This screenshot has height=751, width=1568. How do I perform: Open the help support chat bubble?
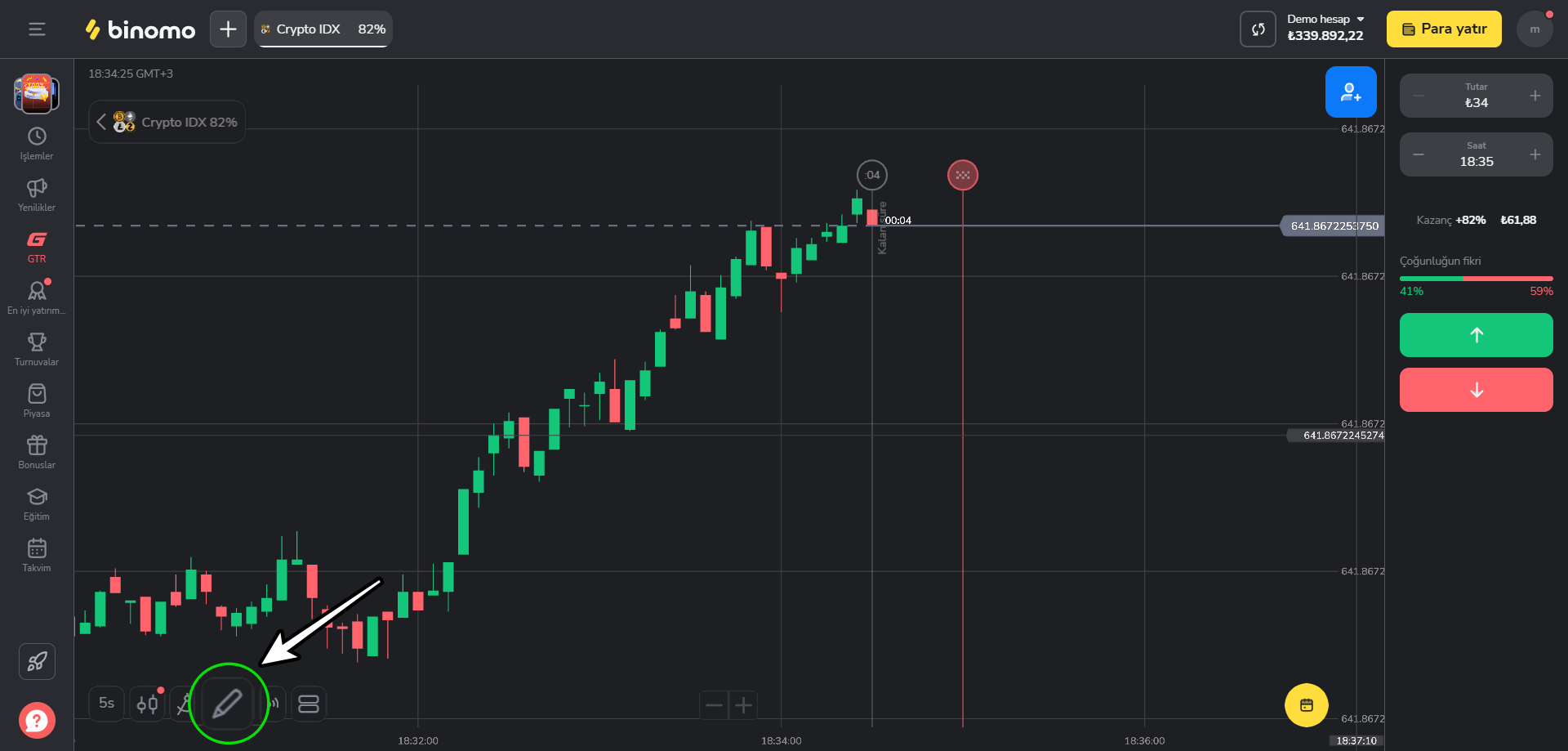coord(37,721)
